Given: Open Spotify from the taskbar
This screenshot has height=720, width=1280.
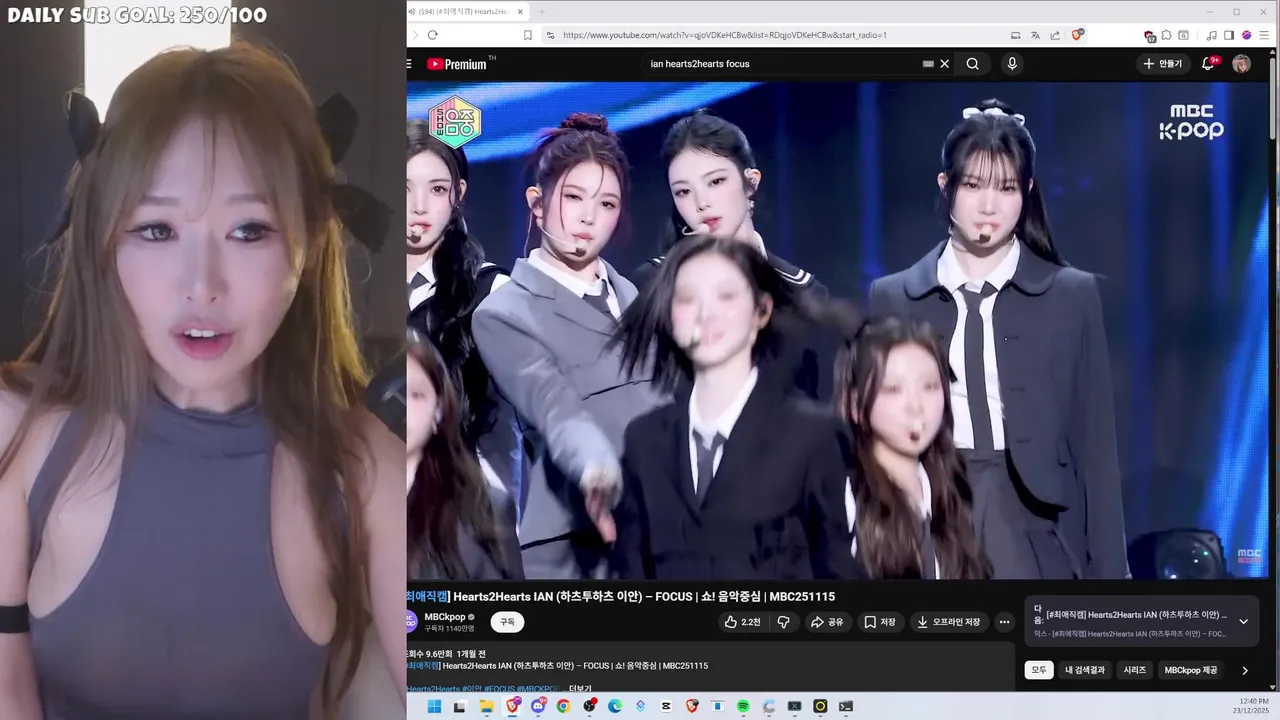Looking at the screenshot, I should pyautogui.click(x=743, y=706).
